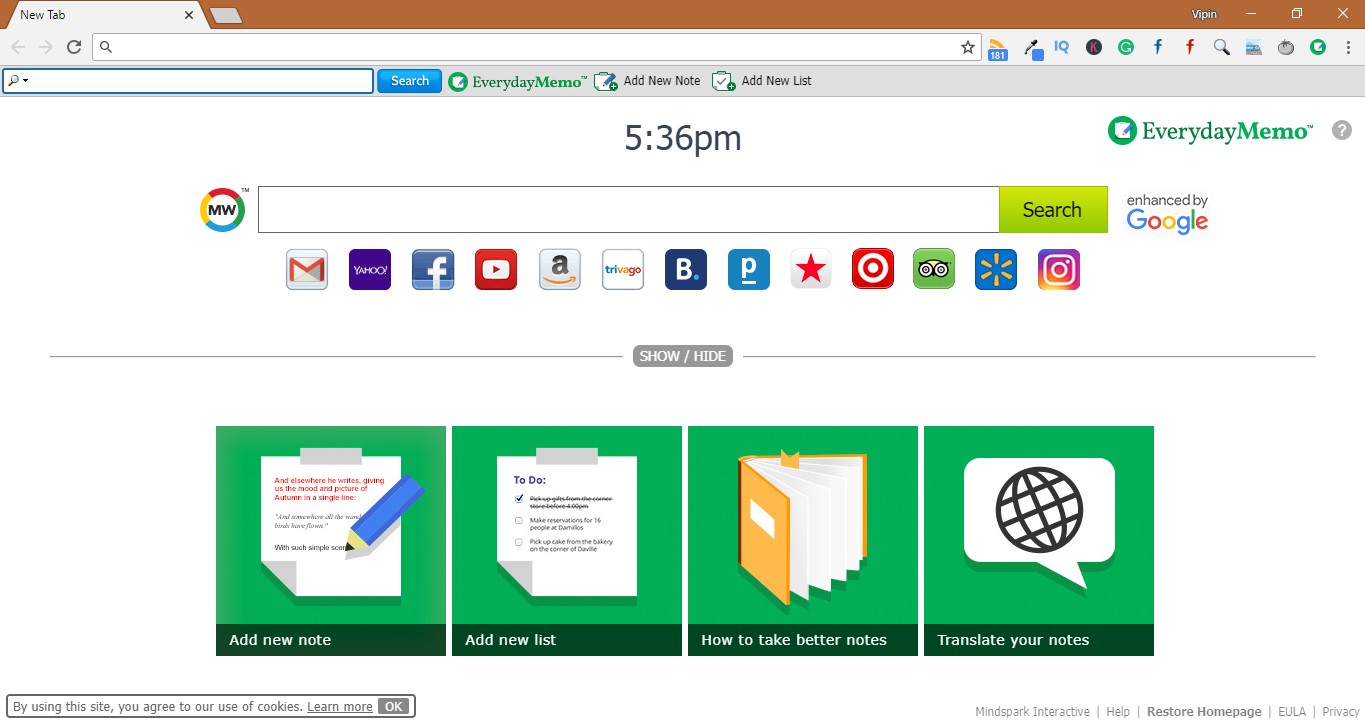The width and height of the screenshot is (1365, 724).
Task: Open the TripAdvisor shortcut icon
Action: coord(932,268)
